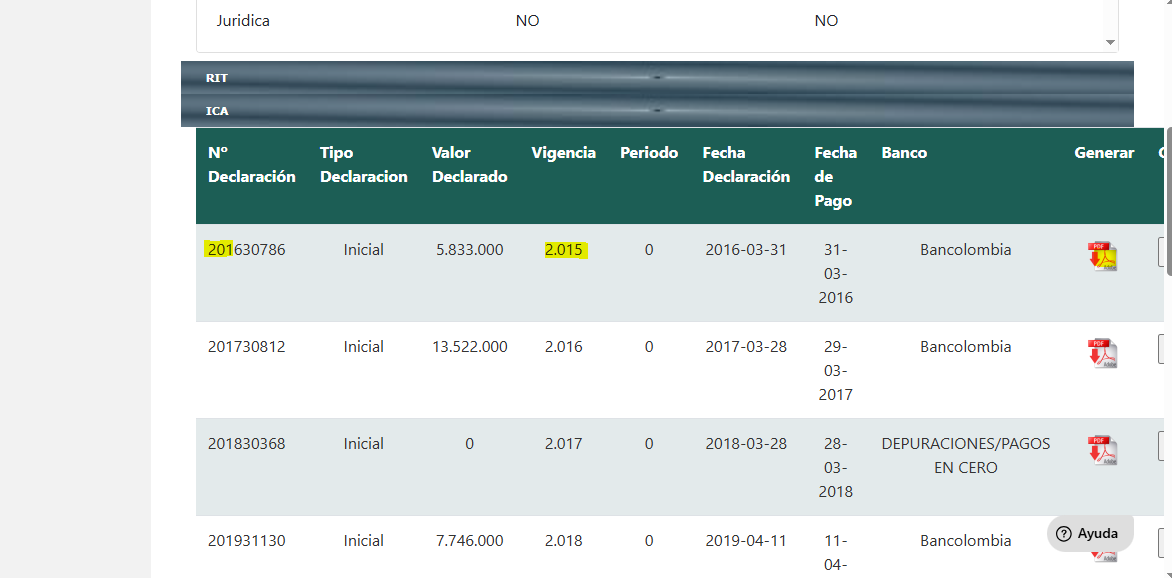Click declaration date 2017-03-28
Screen dimensions: 1172x578
pos(746,347)
